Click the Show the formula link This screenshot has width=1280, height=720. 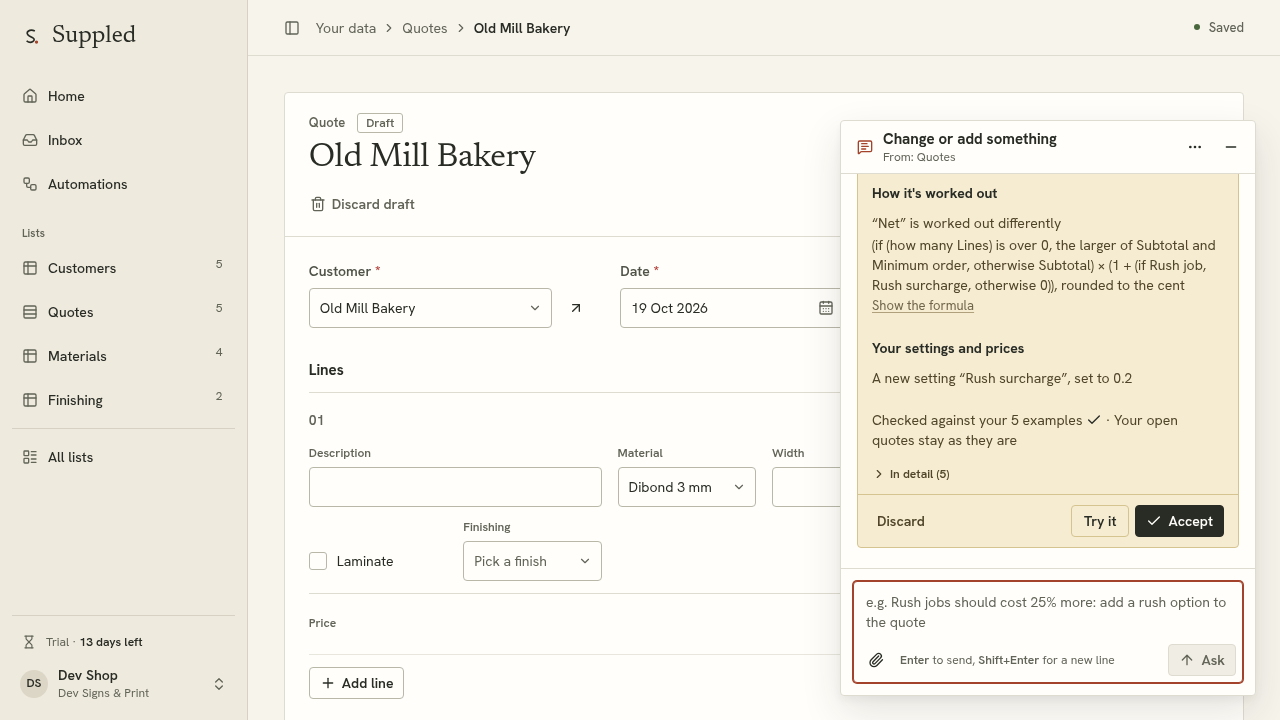coord(923,305)
